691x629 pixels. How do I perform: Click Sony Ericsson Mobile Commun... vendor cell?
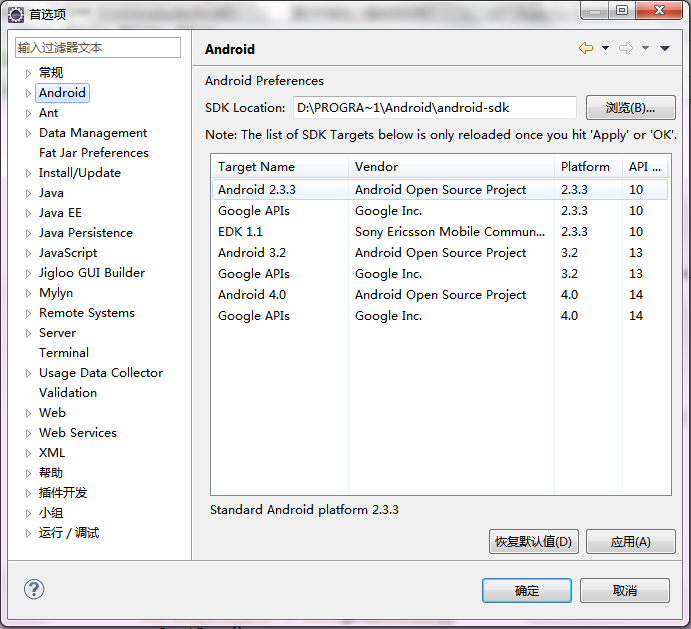pyautogui.click(x=450, y=232)
